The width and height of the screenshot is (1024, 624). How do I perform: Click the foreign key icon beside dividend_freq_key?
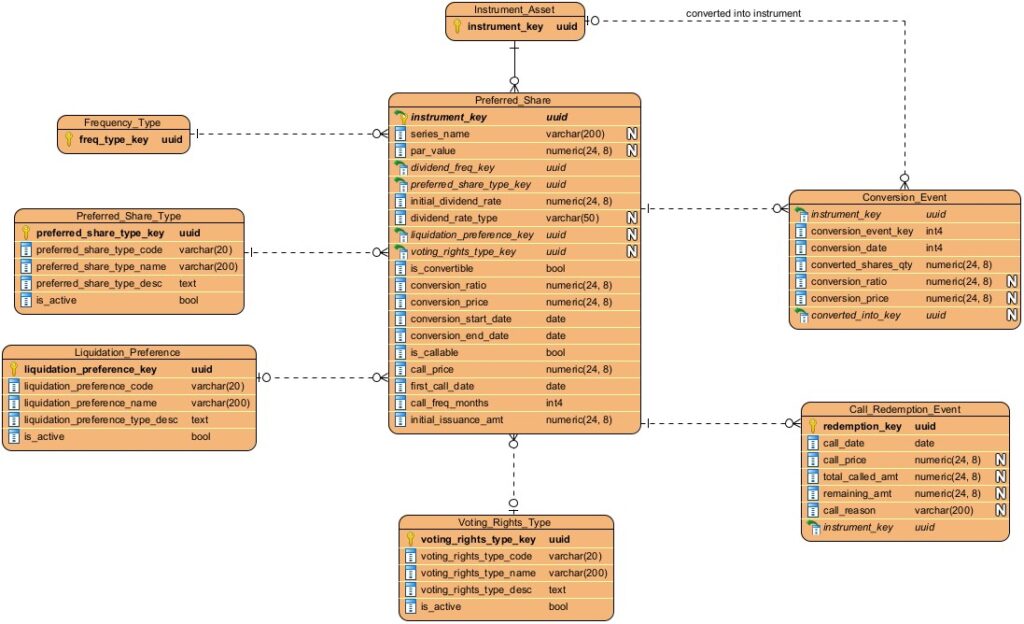click(400, 168)
